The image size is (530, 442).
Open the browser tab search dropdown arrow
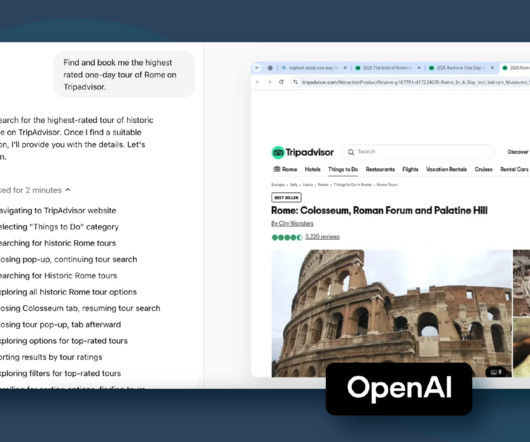coord(257,68)
